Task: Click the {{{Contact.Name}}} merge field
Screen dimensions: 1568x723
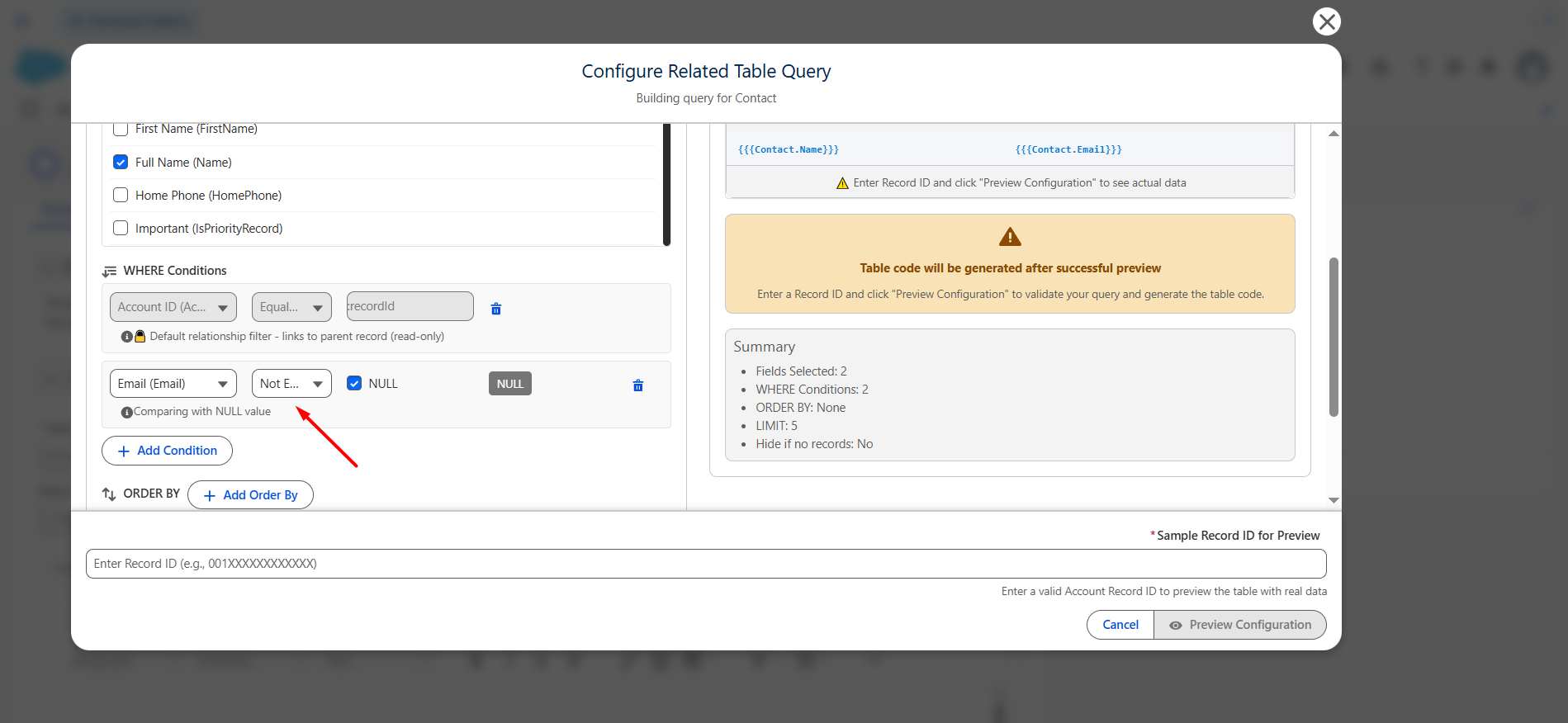Action: pos(789,149)
